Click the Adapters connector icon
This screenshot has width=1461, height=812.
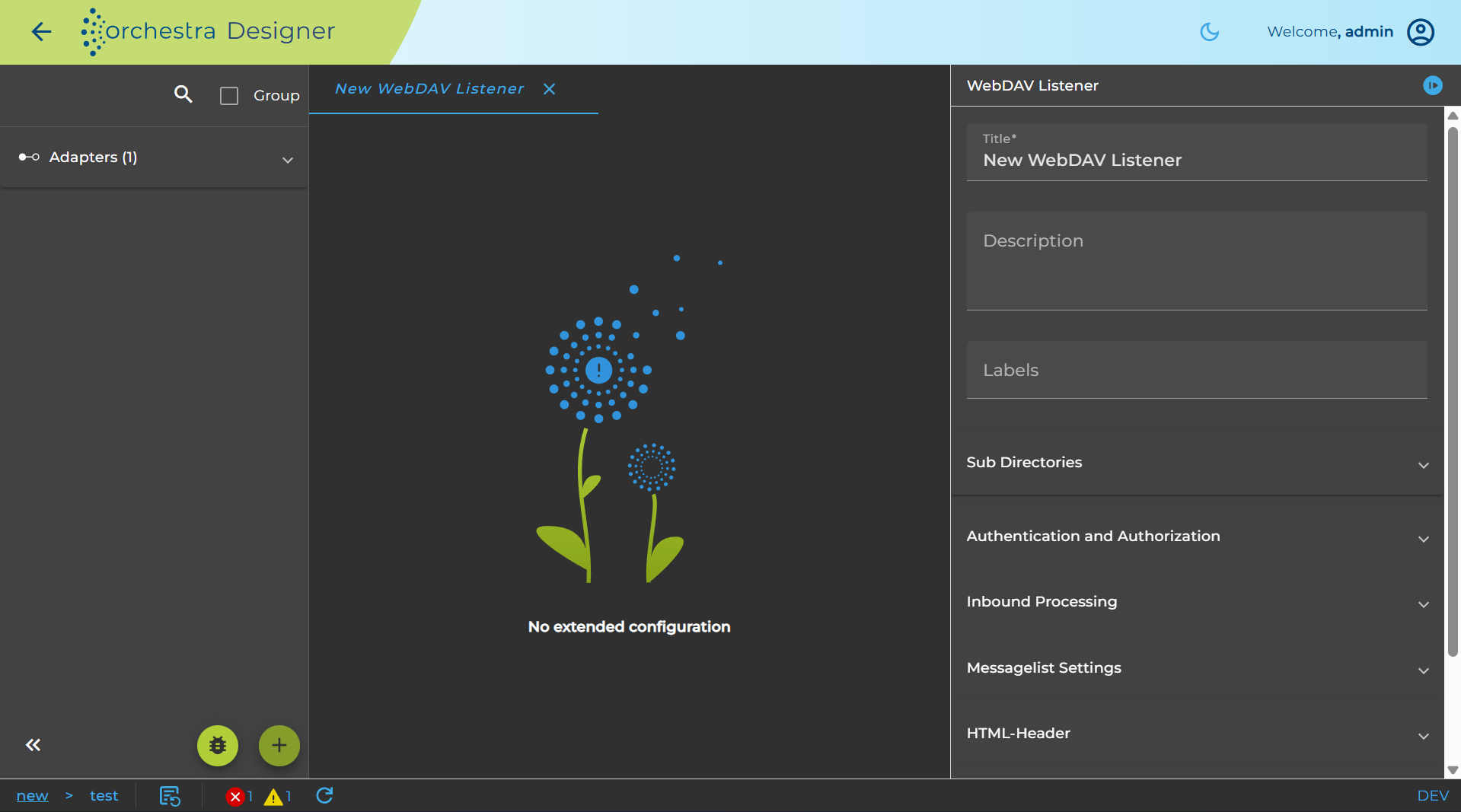pos(29,157)
